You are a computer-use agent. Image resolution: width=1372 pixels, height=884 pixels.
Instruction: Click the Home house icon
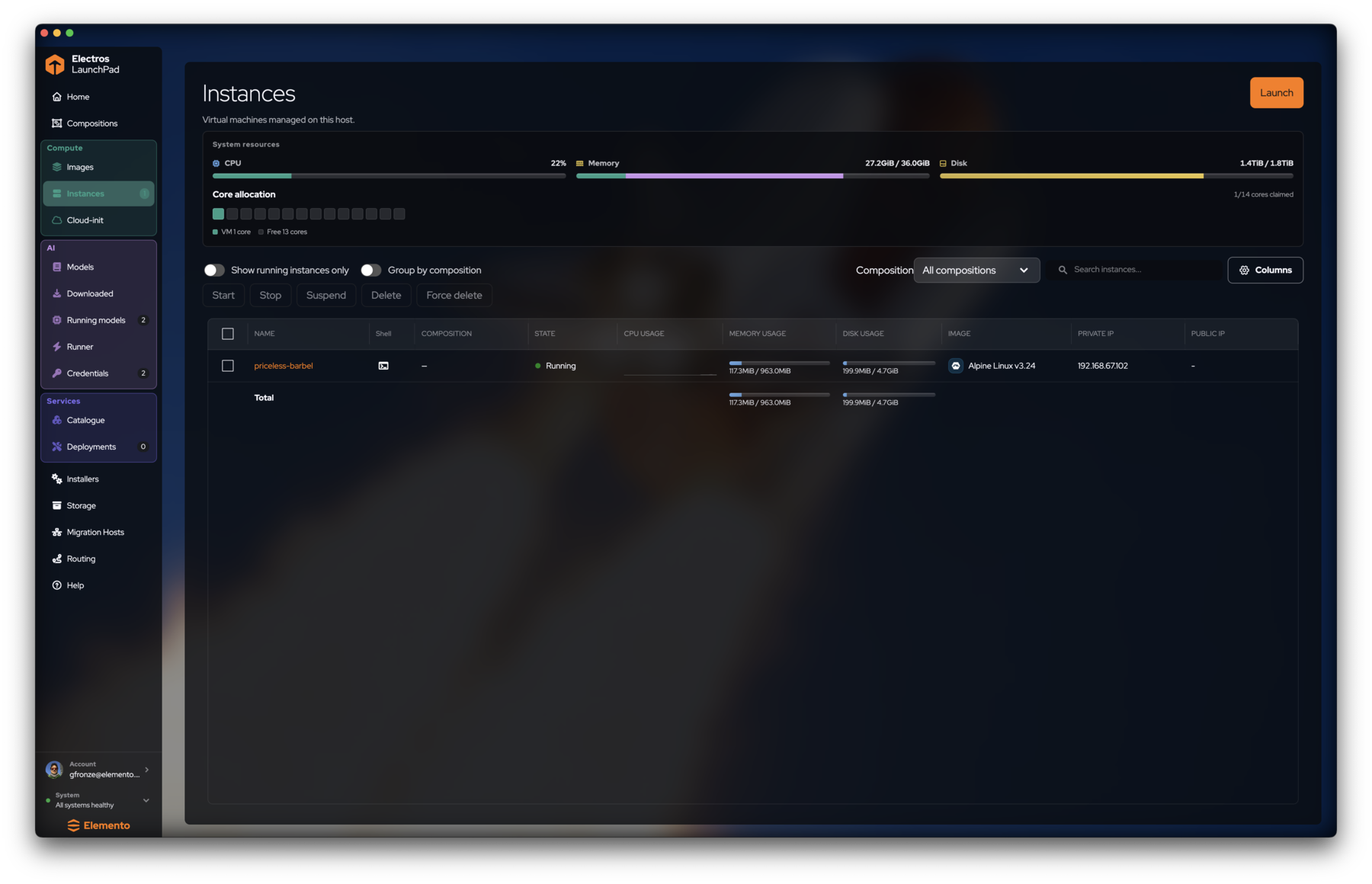click(56, 97)
